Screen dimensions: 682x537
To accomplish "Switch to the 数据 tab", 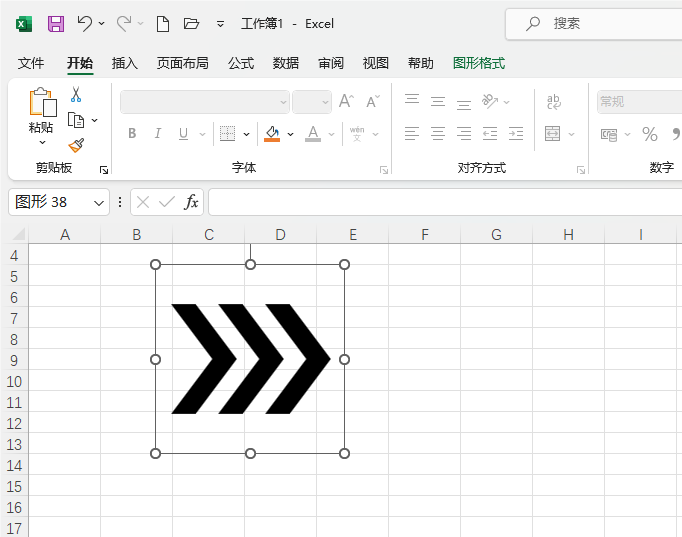I will pos(286,63).
